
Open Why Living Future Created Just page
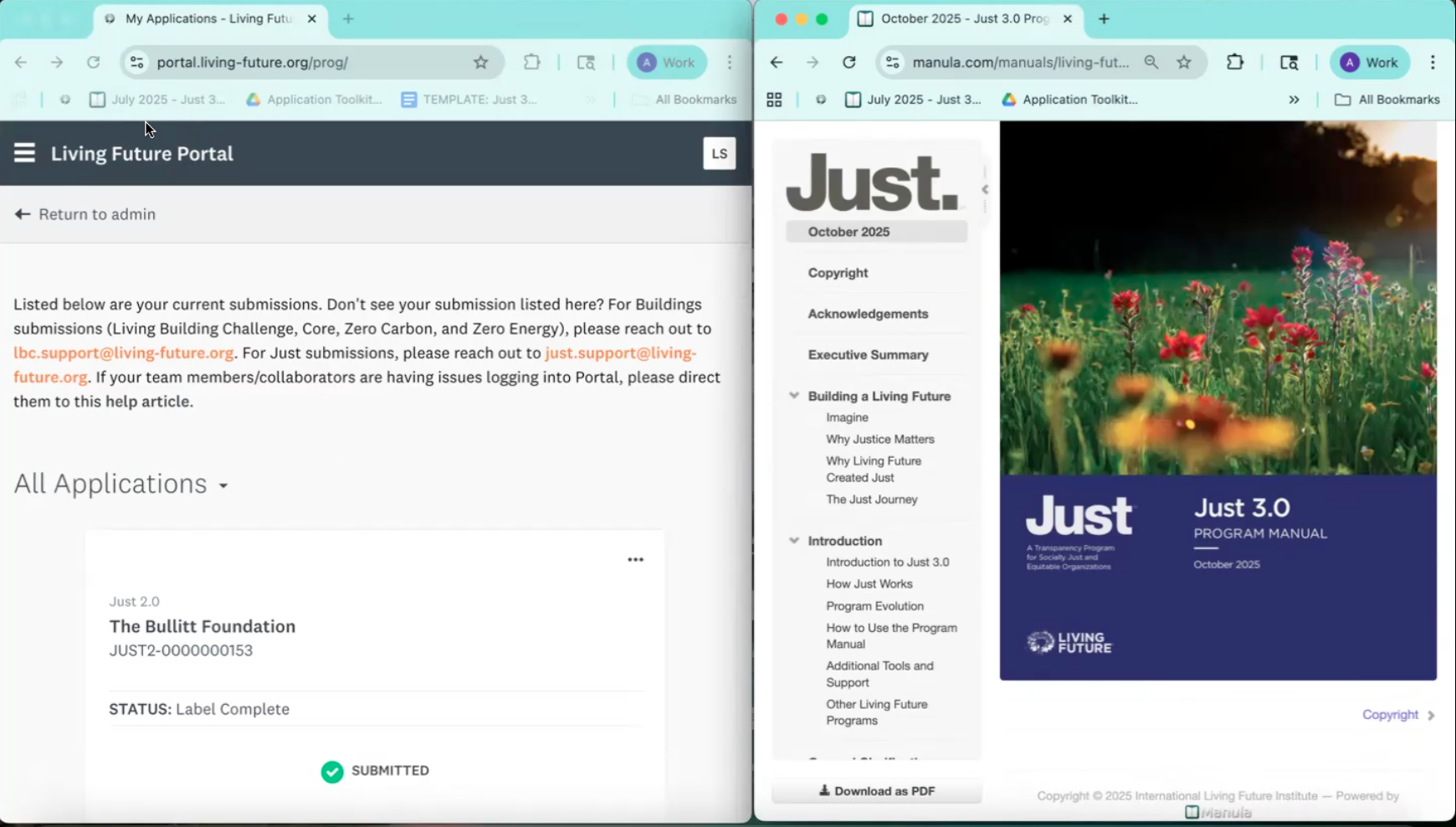[x=874, y=470]
